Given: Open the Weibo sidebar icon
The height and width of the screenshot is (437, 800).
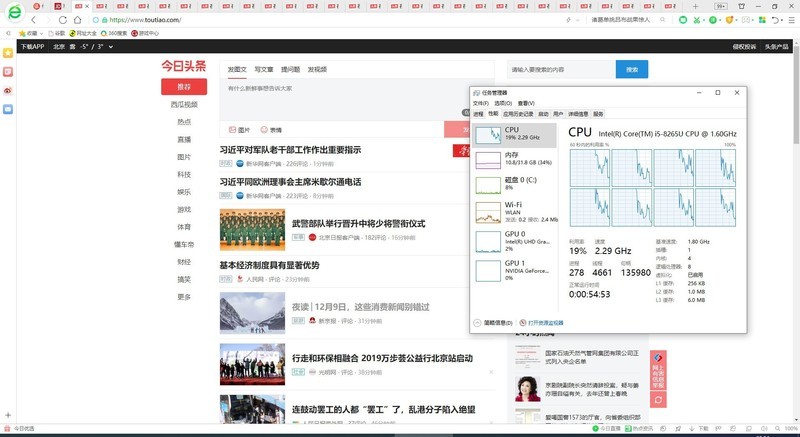Looking at the screenshot, I should pyautogui.click(x=8, y=91).
